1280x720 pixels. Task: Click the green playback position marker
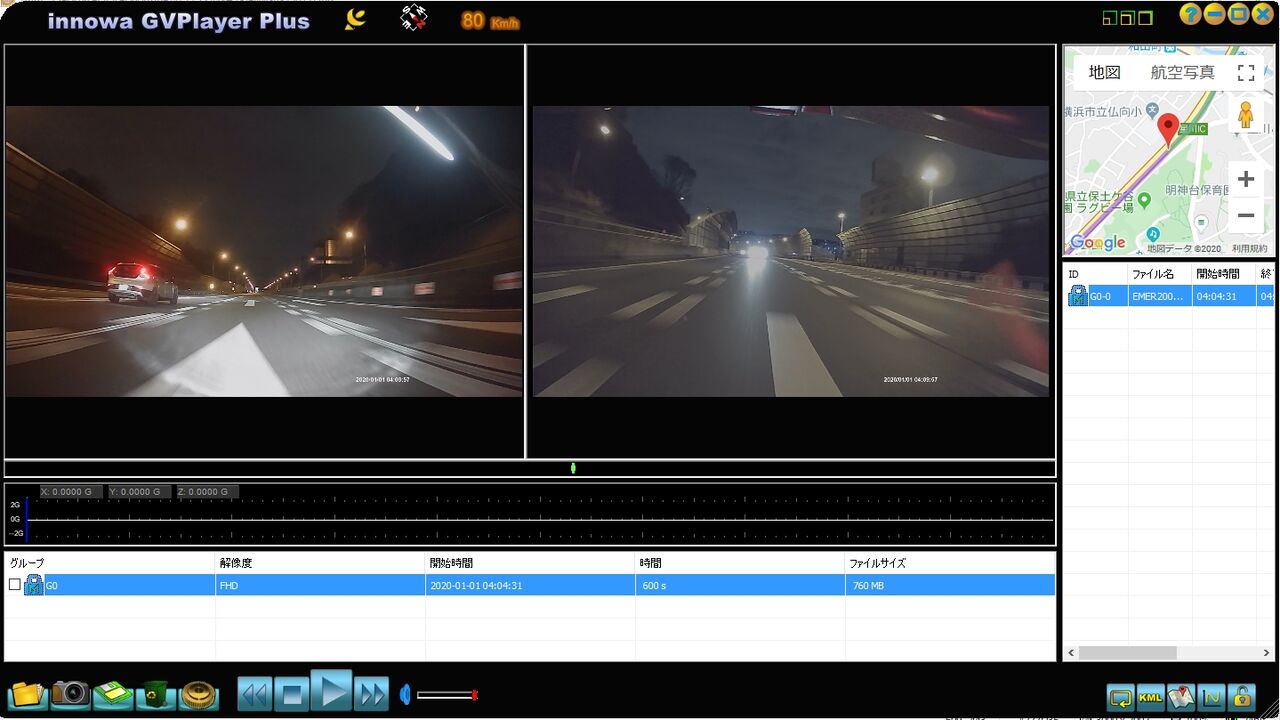click(x=573, y=468)
